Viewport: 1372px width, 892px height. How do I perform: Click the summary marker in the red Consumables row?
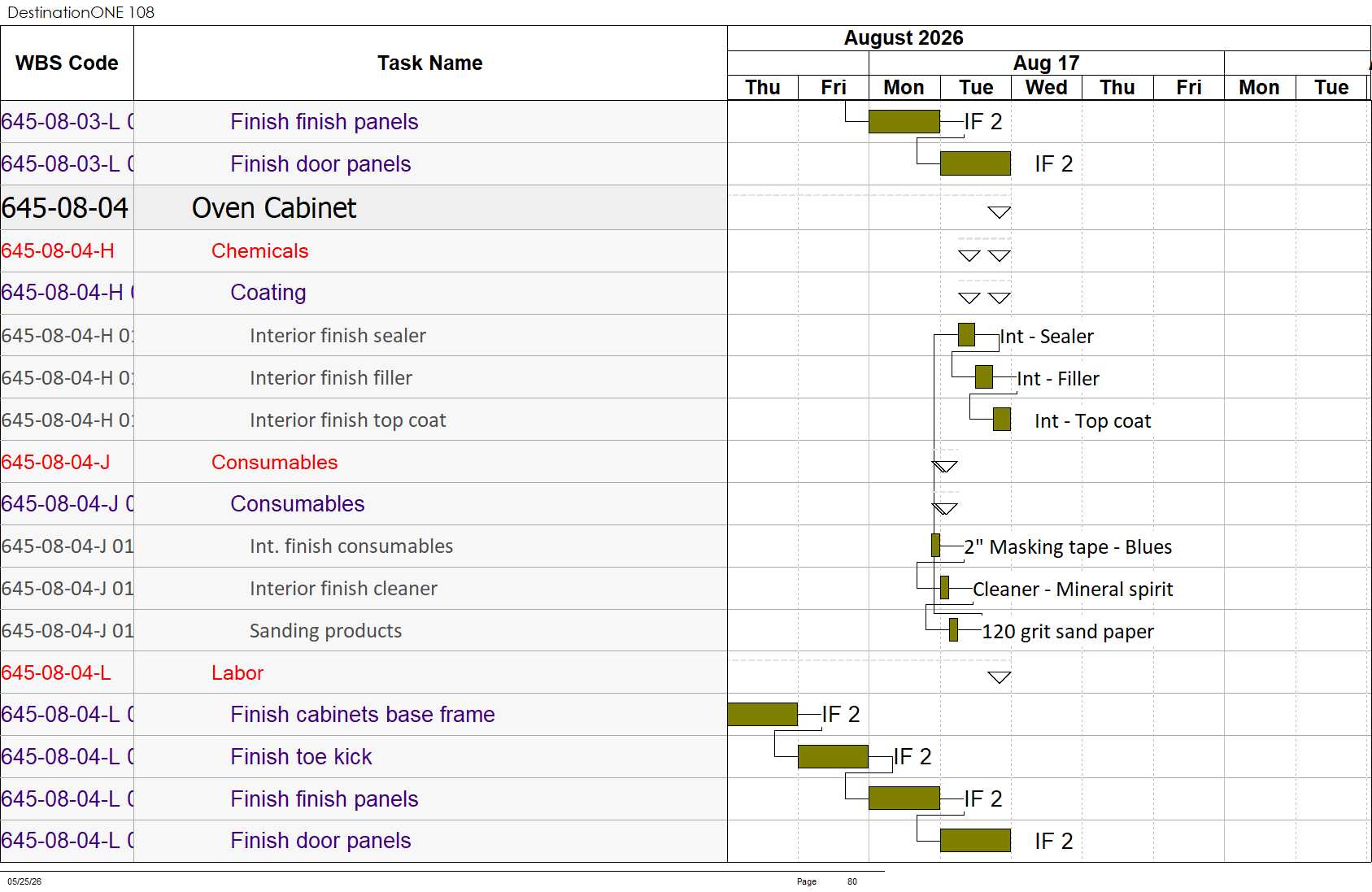(x=945, y=467)
